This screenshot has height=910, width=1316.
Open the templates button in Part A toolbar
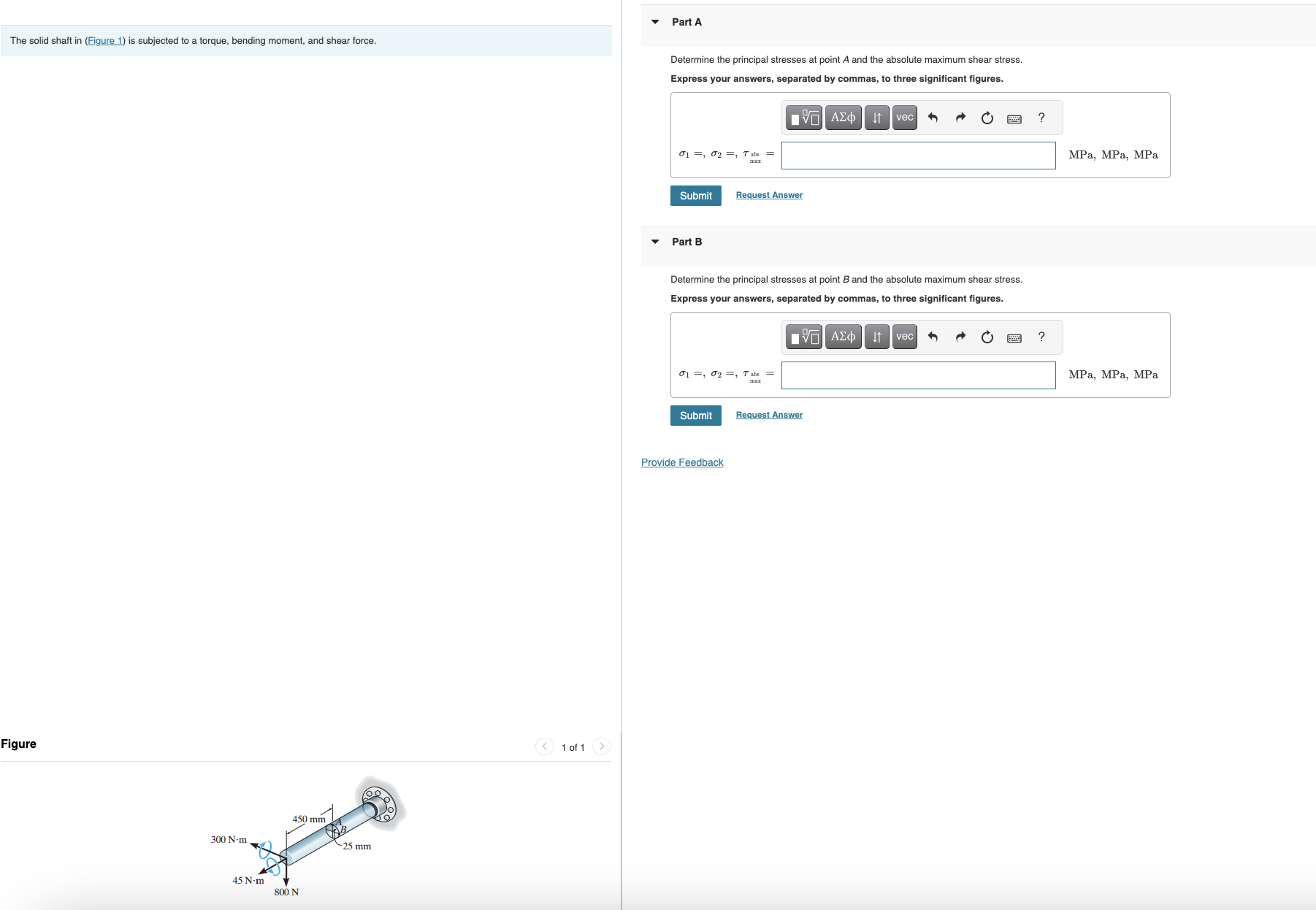(x=804, y=118)
